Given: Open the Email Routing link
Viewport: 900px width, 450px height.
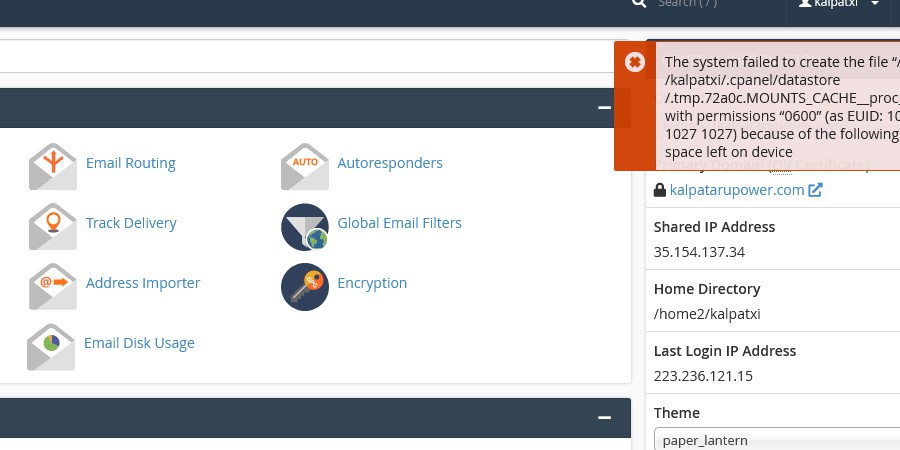Looking at the screenshot, I should point(130,163).
